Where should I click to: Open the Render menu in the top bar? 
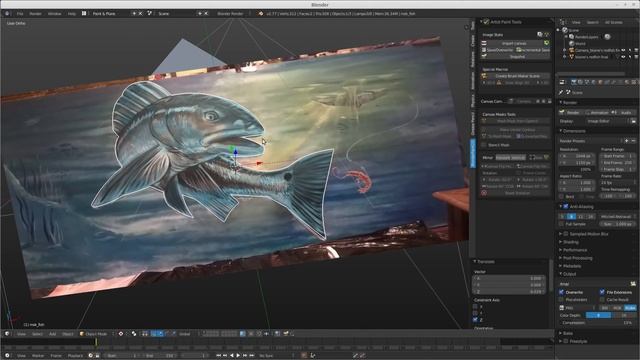point(36,13)
